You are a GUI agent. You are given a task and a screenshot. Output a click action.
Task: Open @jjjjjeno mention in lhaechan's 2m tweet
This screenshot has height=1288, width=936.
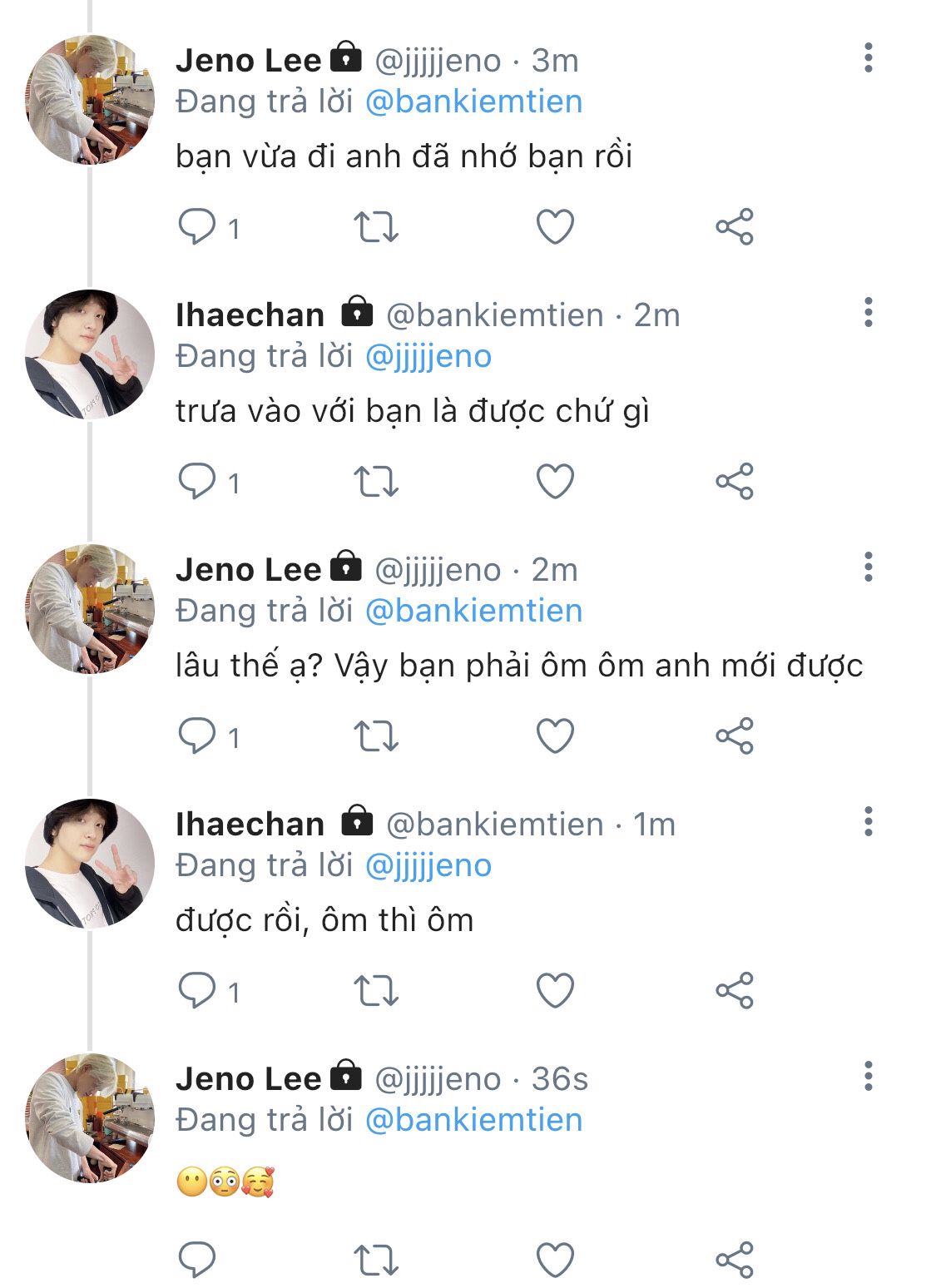click(428, 356)
